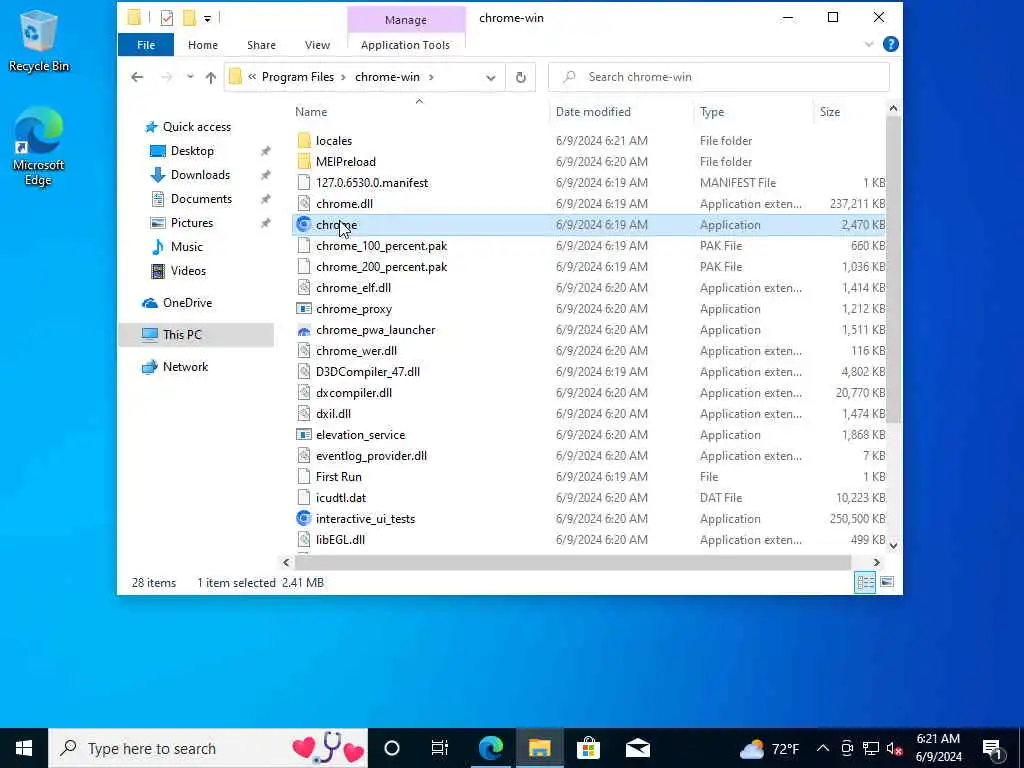
Task: Switch to Details view layout button
Action: (865, 583)
